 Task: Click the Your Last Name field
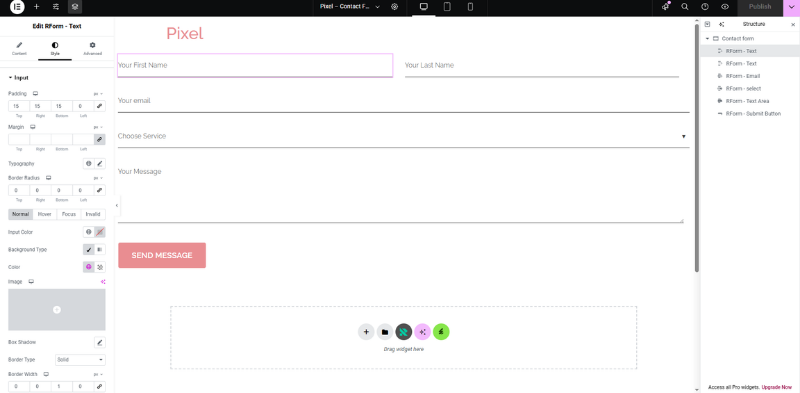point(542,65)
